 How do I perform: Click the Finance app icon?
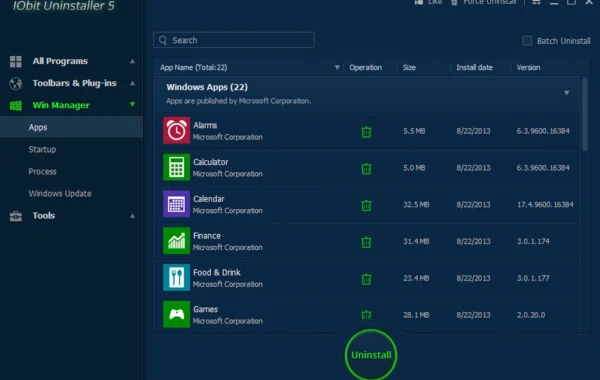[176, 241]
